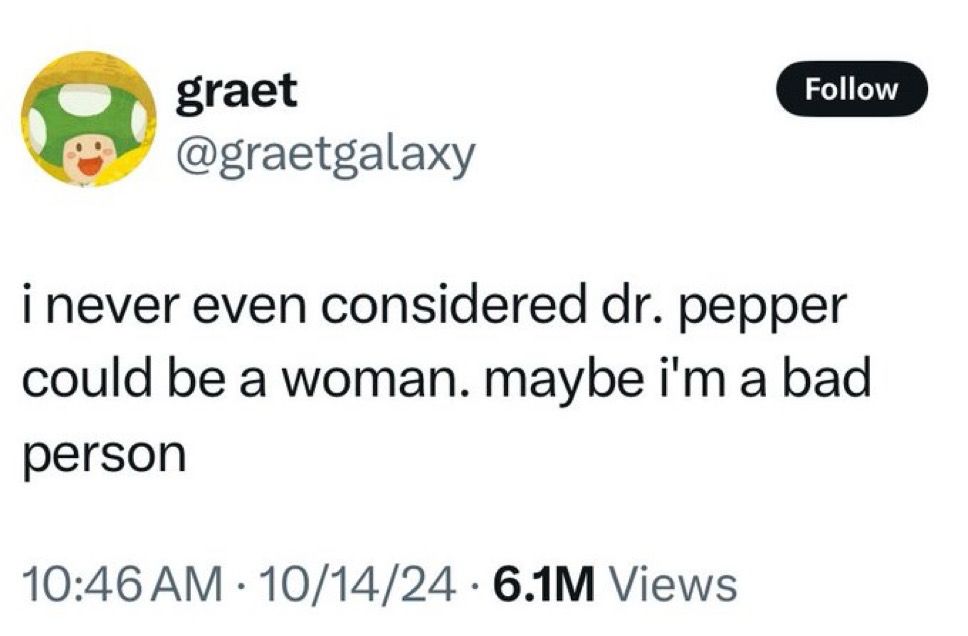This screenshot has width=968, height=636.
Task: Click the word "could" starting second line
Action: (87, 378)
